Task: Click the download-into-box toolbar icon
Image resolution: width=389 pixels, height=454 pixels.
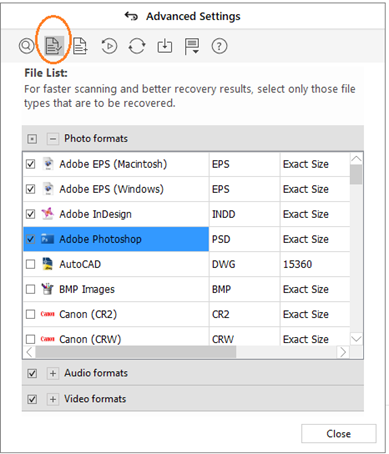Action: pos(165,46)
